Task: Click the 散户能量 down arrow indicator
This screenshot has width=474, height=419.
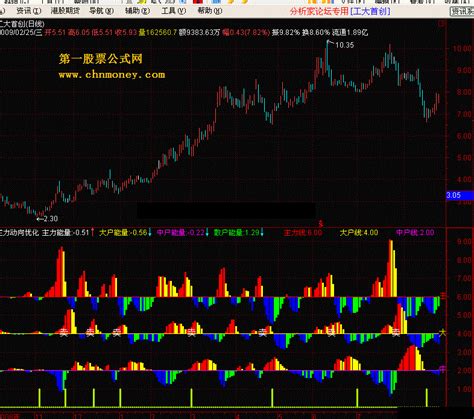Action: [262, 232]
